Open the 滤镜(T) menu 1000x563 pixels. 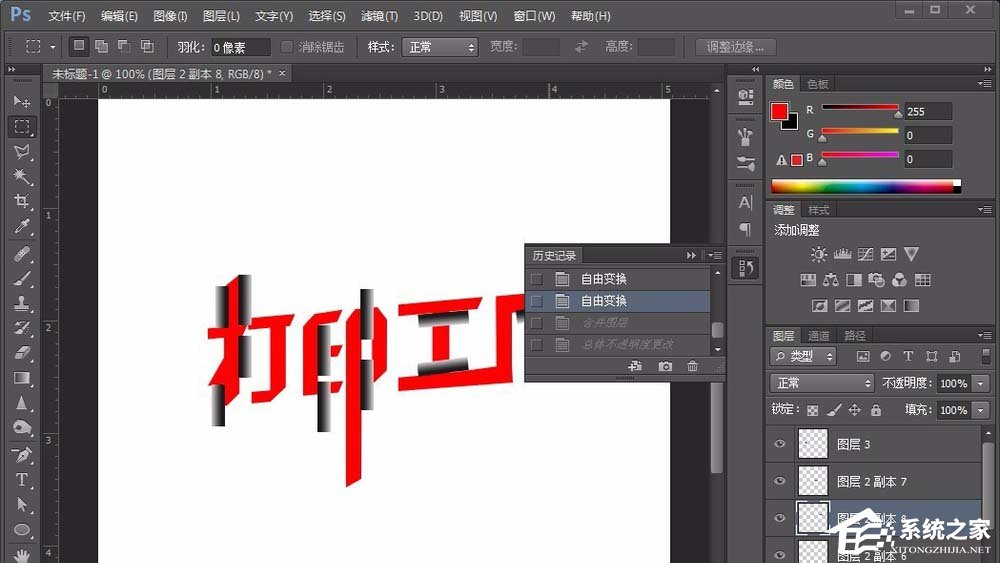[379, 16]
